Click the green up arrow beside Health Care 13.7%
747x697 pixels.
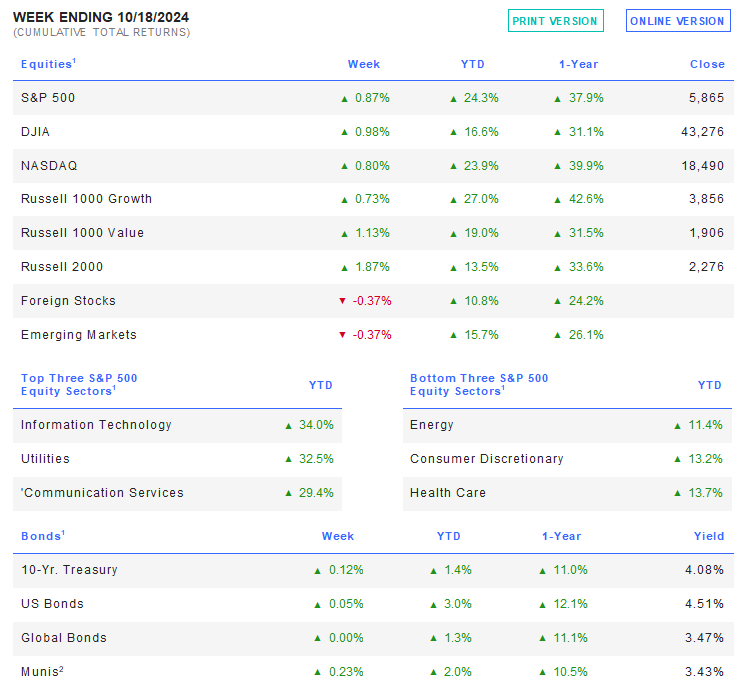677,494
